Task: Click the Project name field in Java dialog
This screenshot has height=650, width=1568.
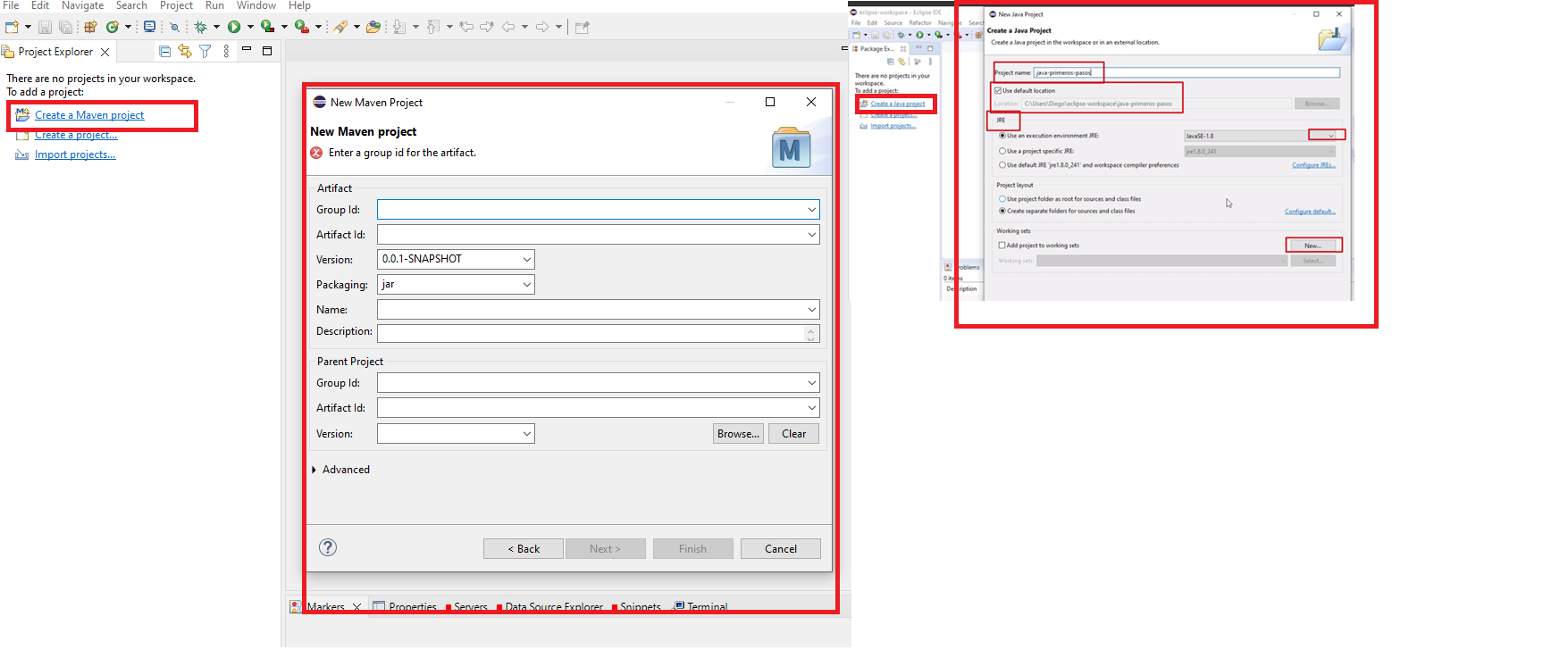Action: click(x=1186, y=72)
